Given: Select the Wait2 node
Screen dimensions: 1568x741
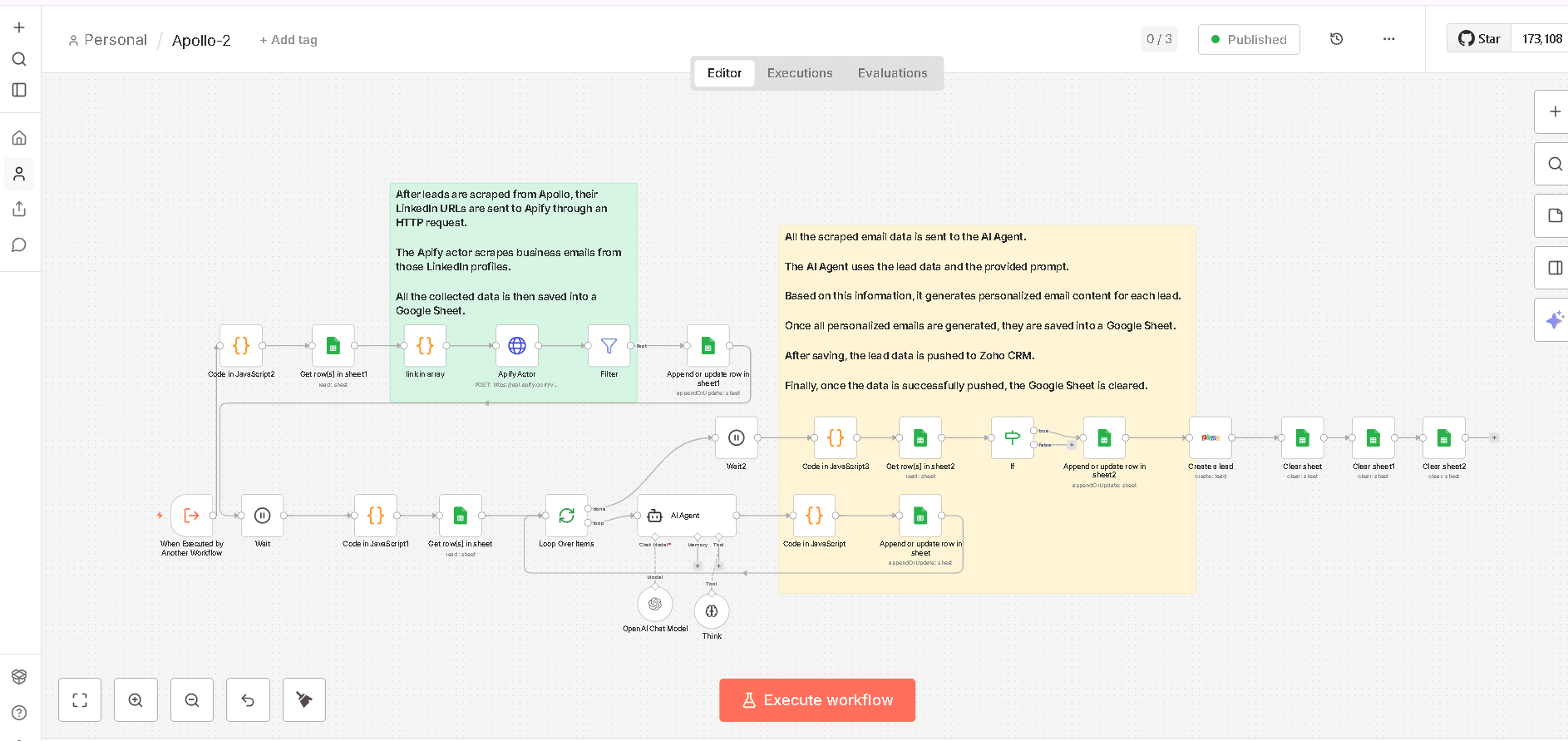Looking at the screenshot, I should 737,437.
